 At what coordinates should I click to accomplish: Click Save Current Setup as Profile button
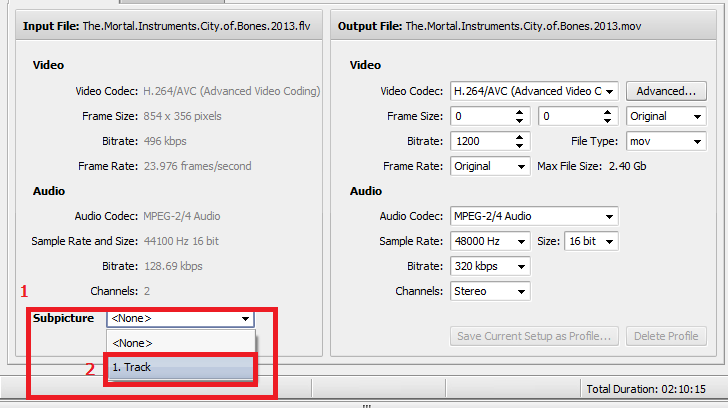[534, 336]
